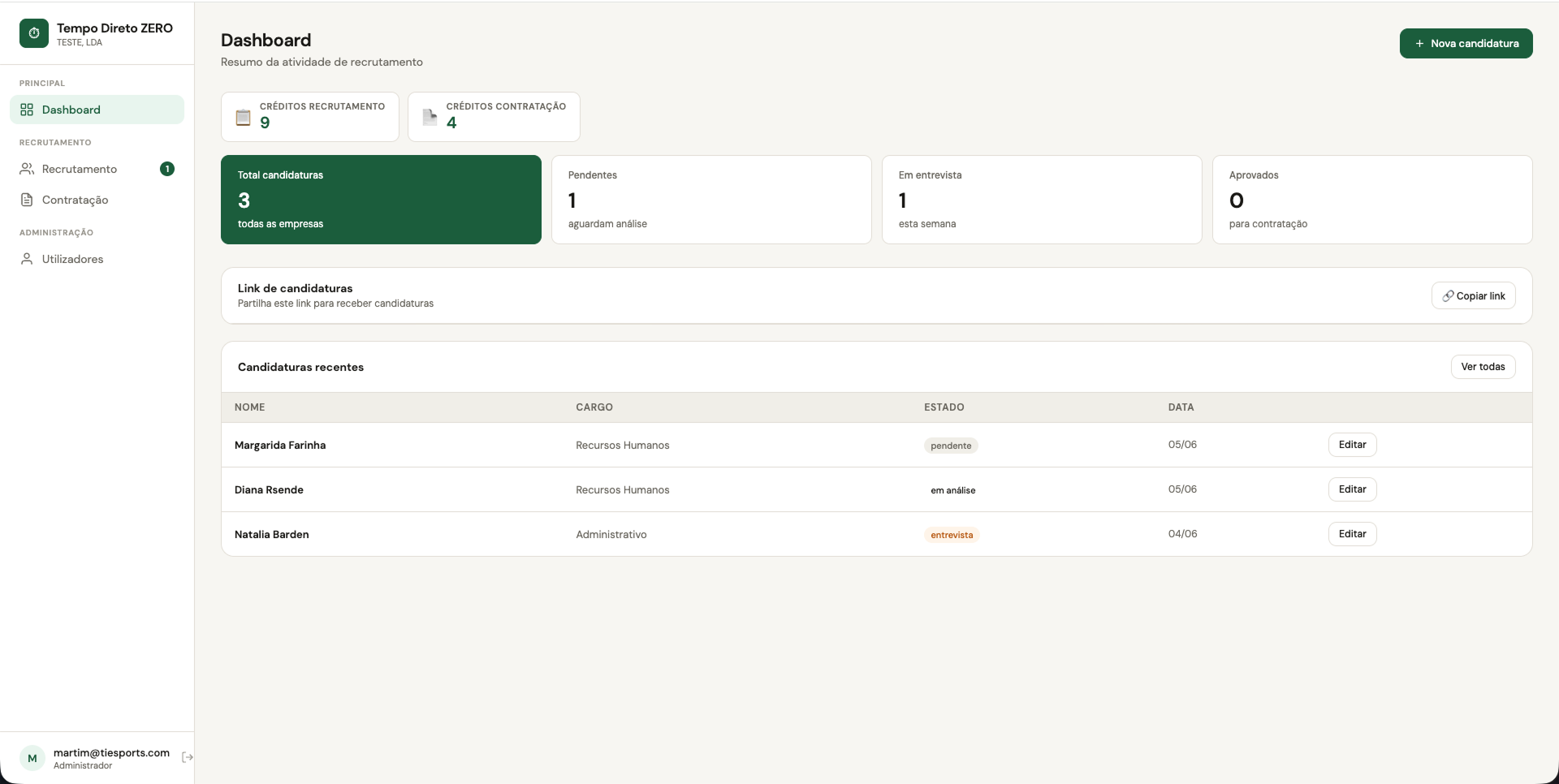Screen dimensions: 1559x784
Task: Click the Créditos Recrutamento calendar icon
Action: point(243,117)
